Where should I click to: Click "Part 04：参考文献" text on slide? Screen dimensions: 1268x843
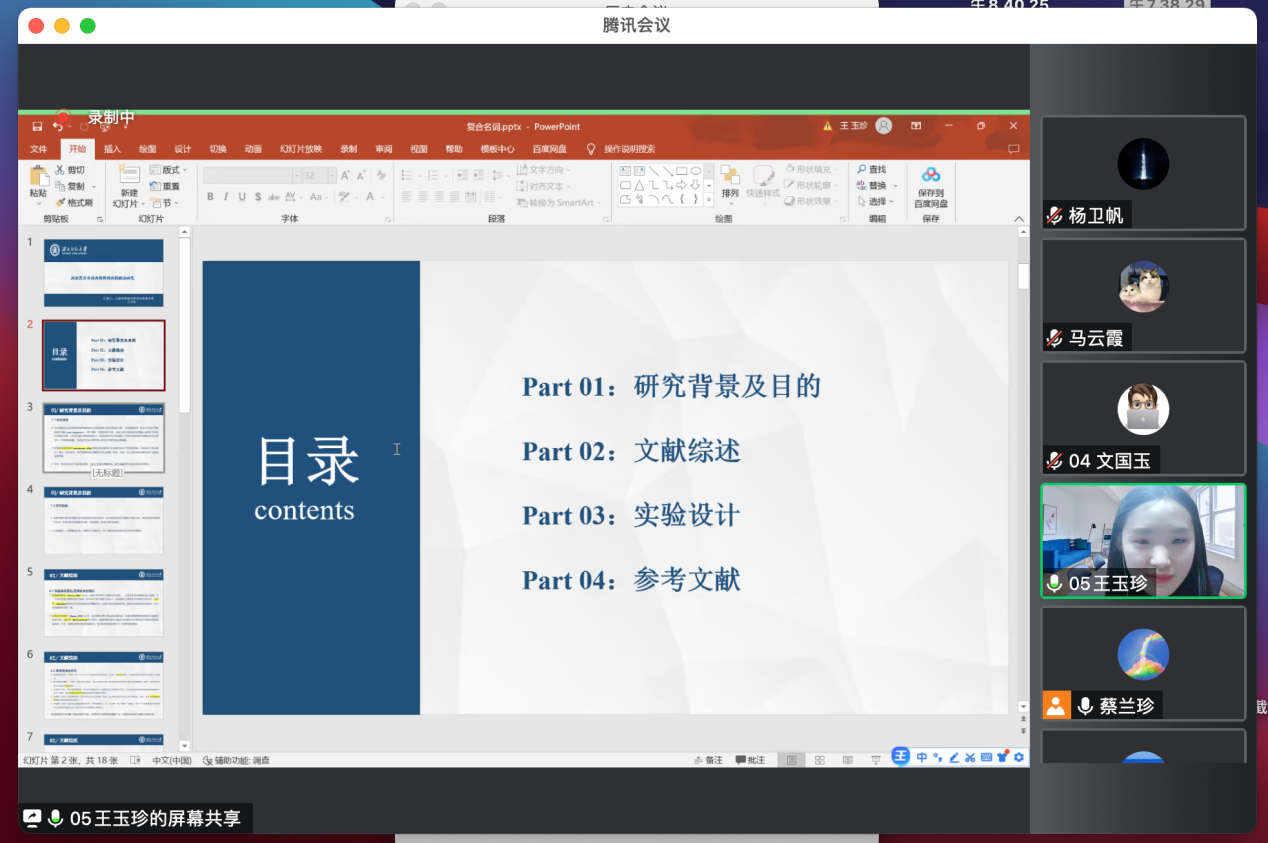[x=631, y=579]
